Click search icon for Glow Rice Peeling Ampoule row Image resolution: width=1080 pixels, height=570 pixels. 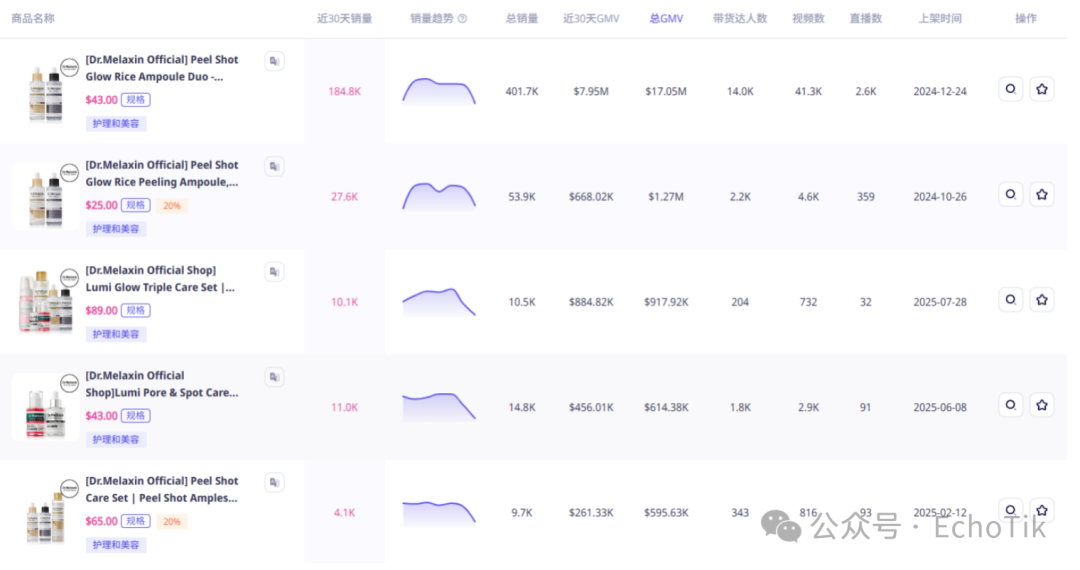[1010, 195]
